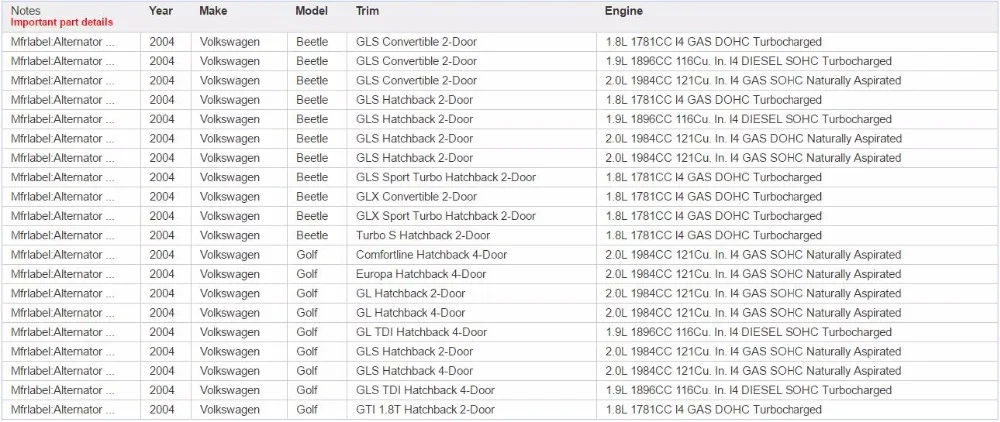Viewport: 1000px width, 422px height.
Task: Select the GLS Sport Turbo Hatchback 2-Door row
Action: click(500, 177)
